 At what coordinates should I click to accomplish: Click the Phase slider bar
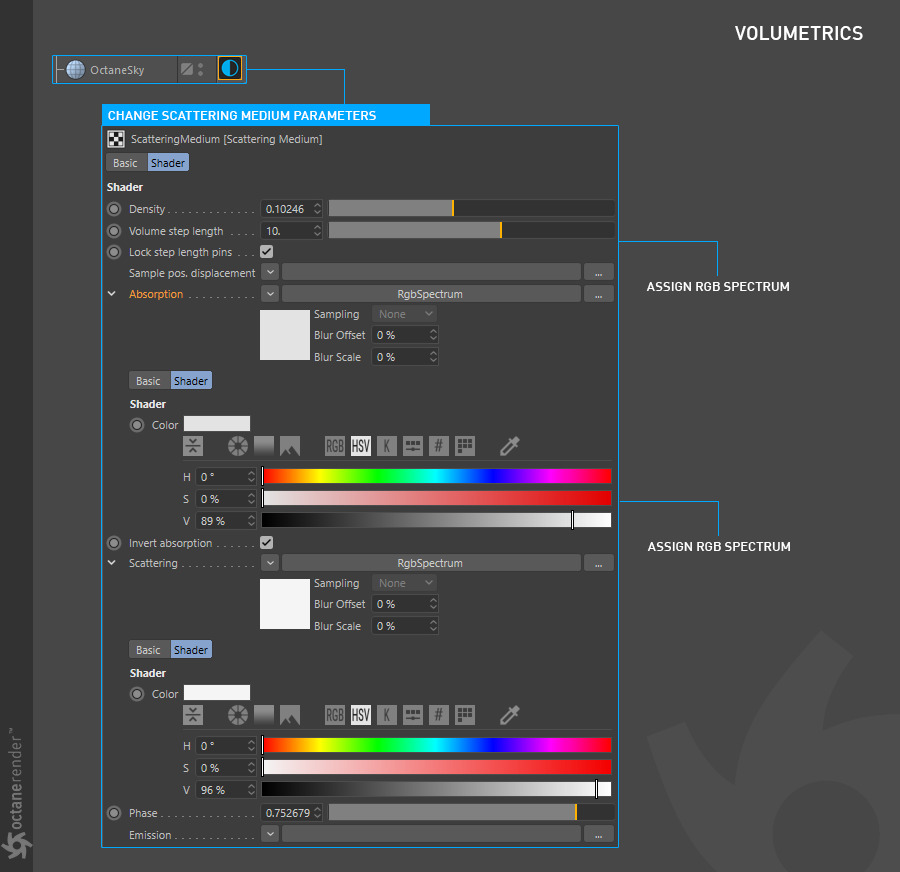[x=470, y=813]
